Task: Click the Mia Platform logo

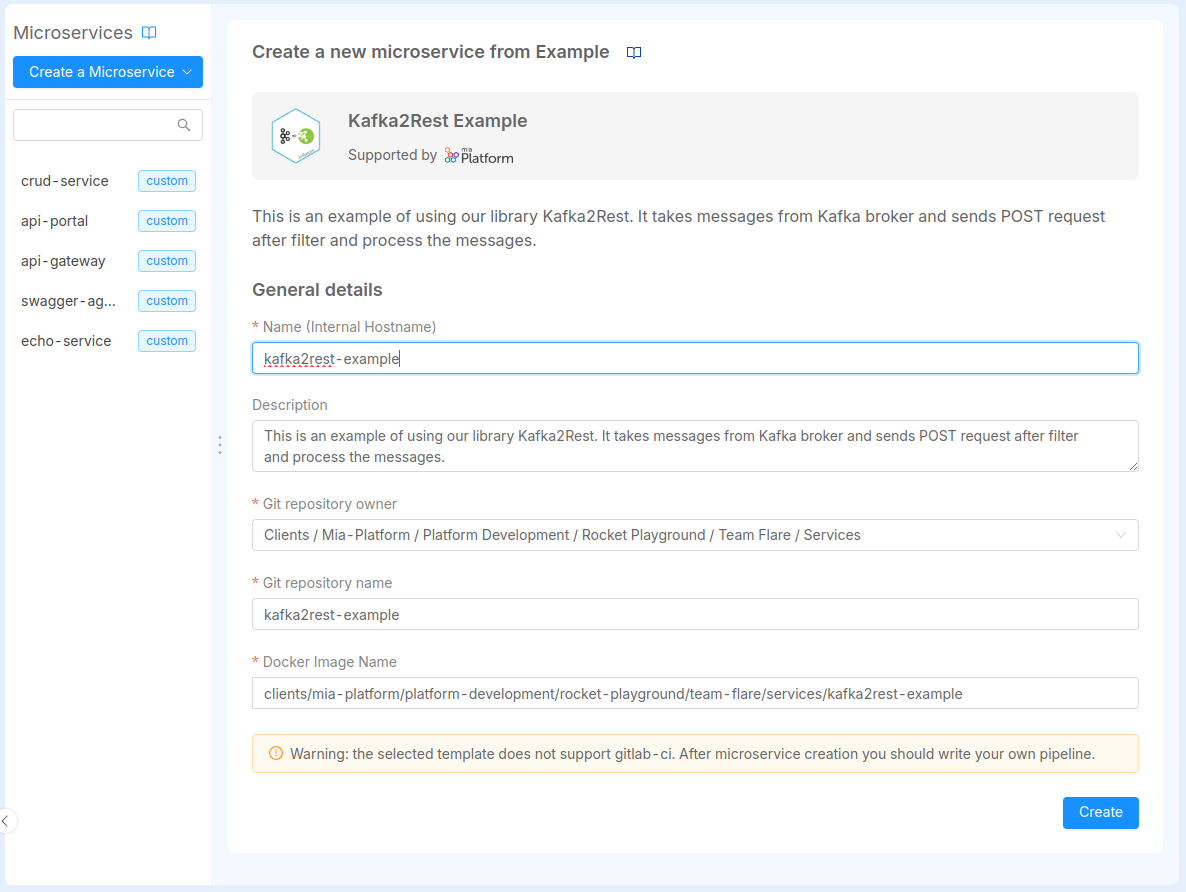Action: point(479,156)
